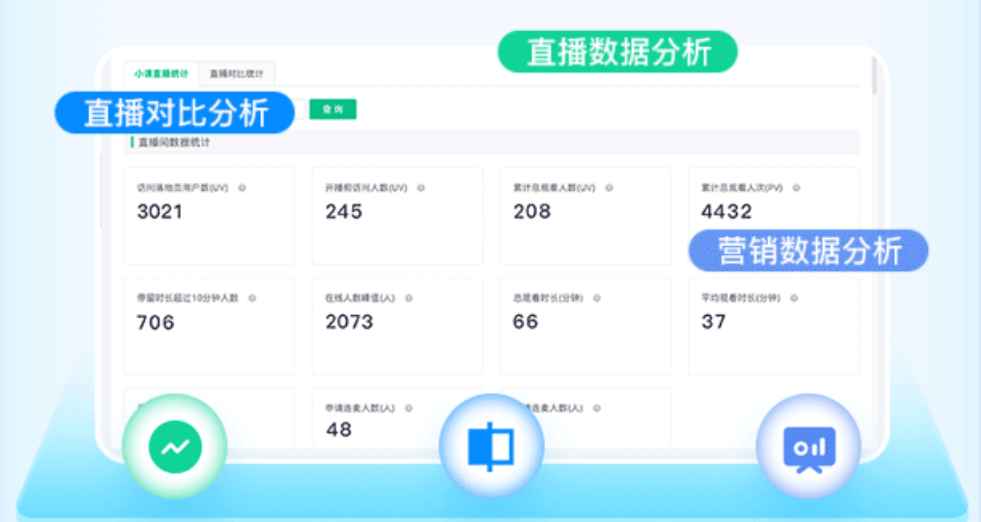Viewport: 981px width, 522px height.
Task: Click info icon beside 平均观看时长(分钟)
Action: (794, 298)
